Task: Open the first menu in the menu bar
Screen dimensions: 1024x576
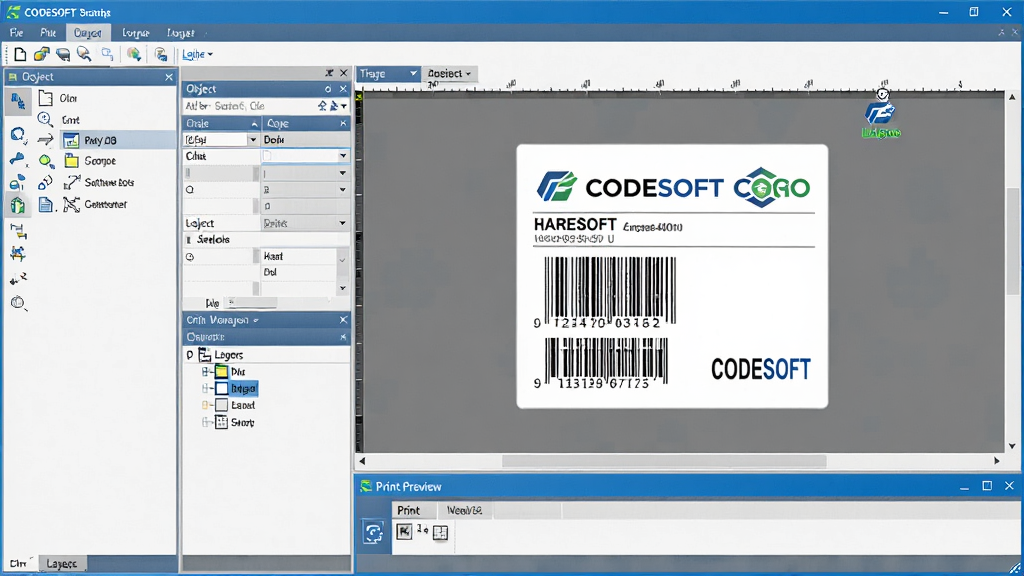Action: pyautogui.click(x=16, y=33)
